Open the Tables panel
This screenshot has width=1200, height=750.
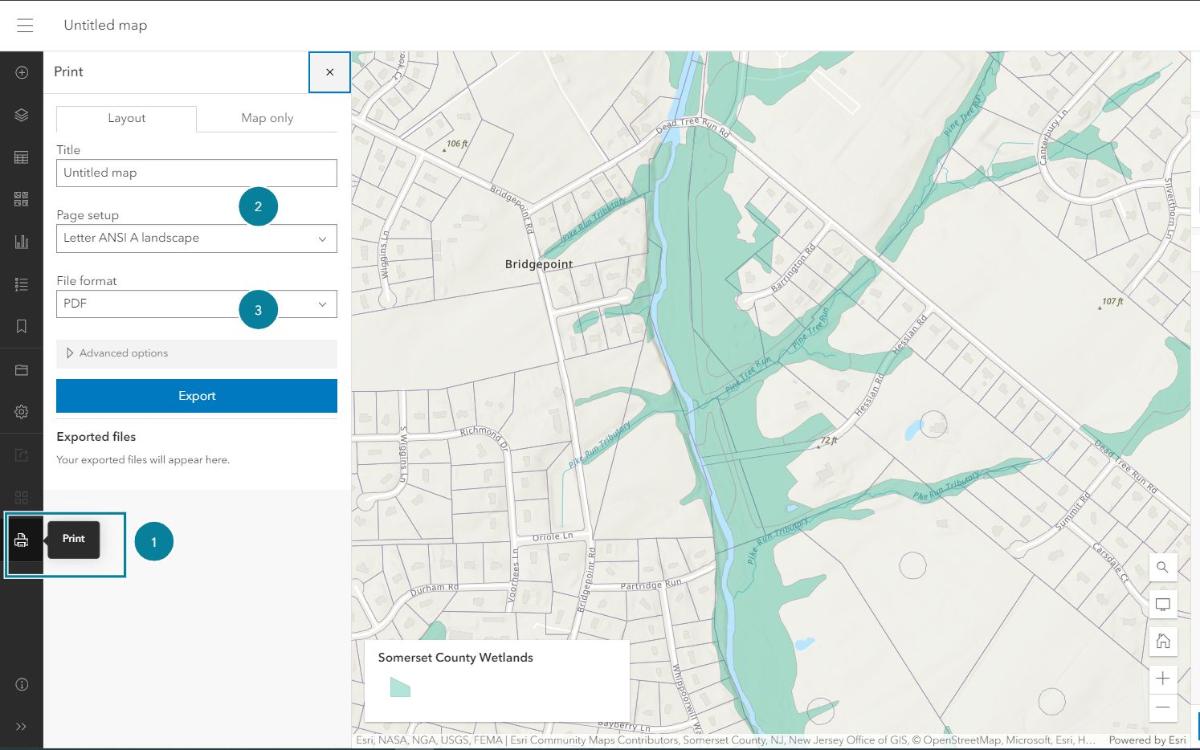(22, 156)
